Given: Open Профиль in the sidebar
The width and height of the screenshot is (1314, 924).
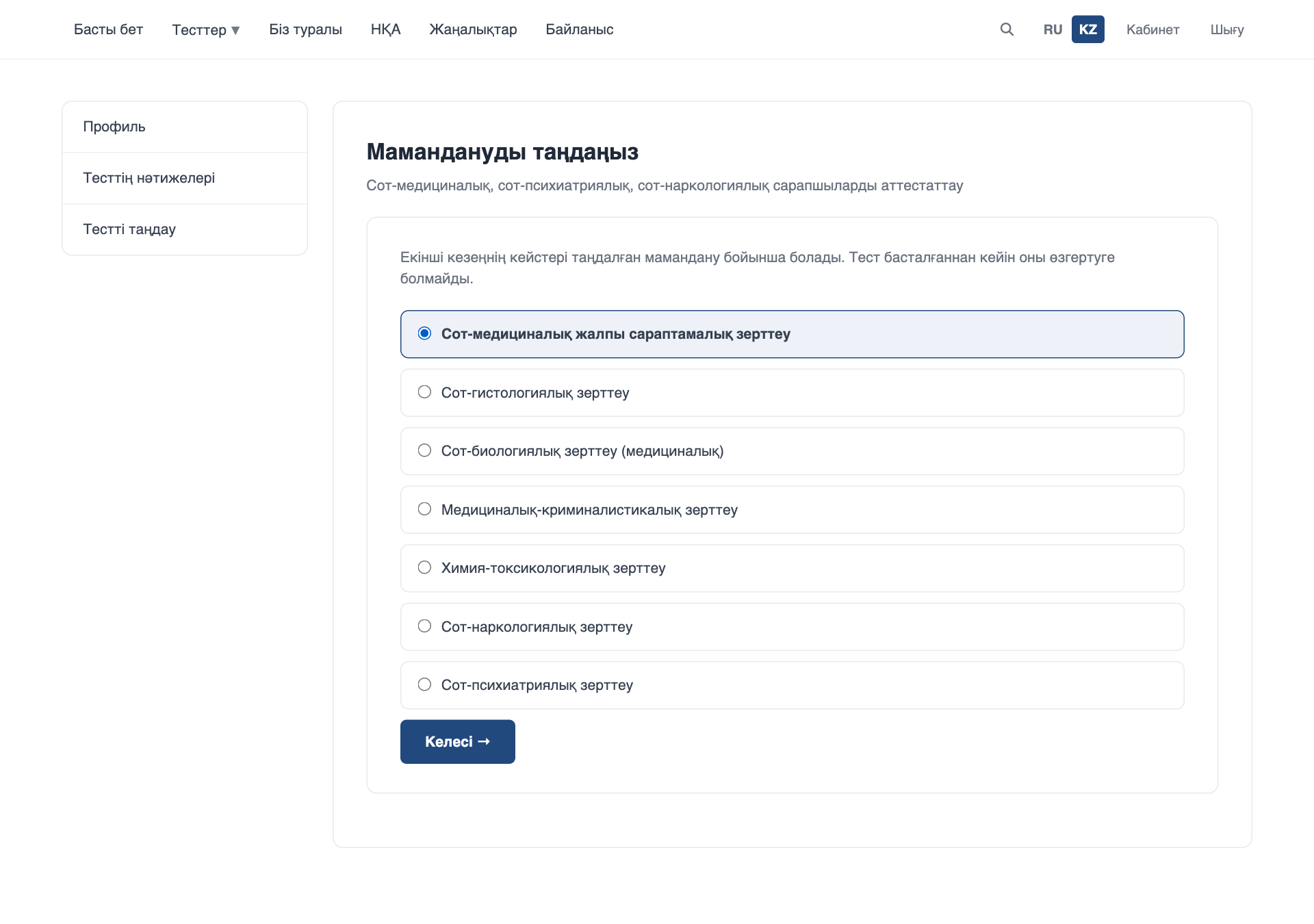Looking at the screenshot, I should click(x=185, y=127).
